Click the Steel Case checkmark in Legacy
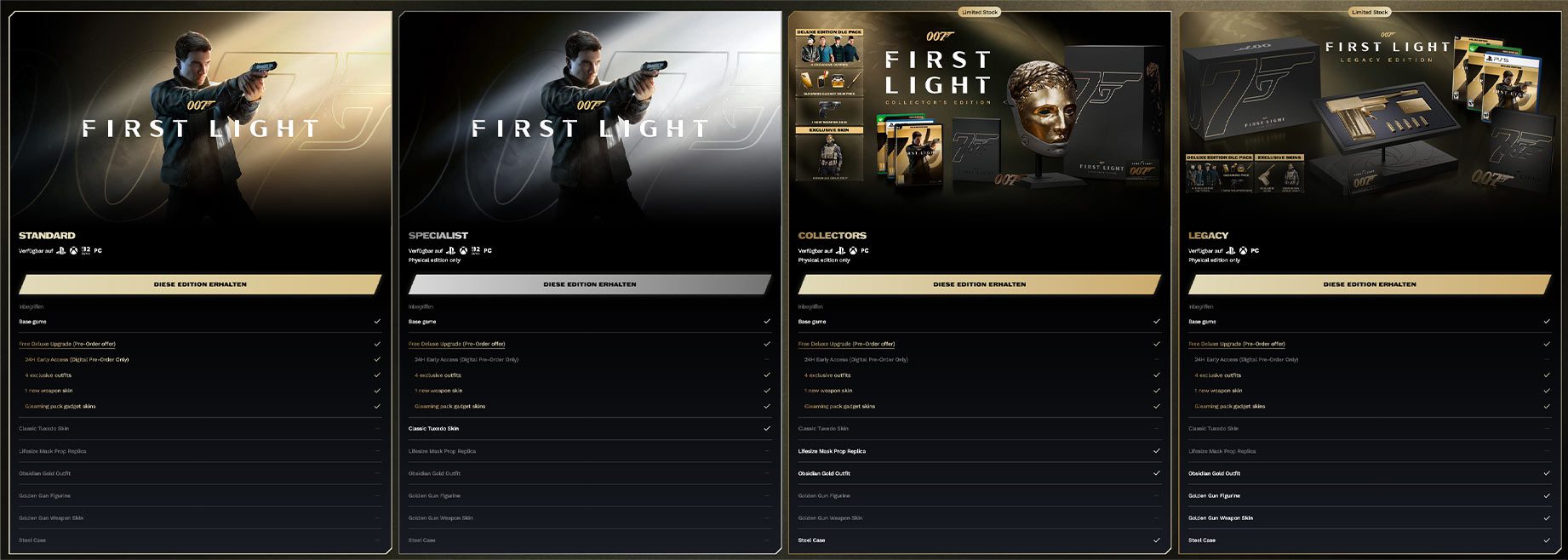The width and height of the screenshot is (1568, 560). coord(1547,540)
